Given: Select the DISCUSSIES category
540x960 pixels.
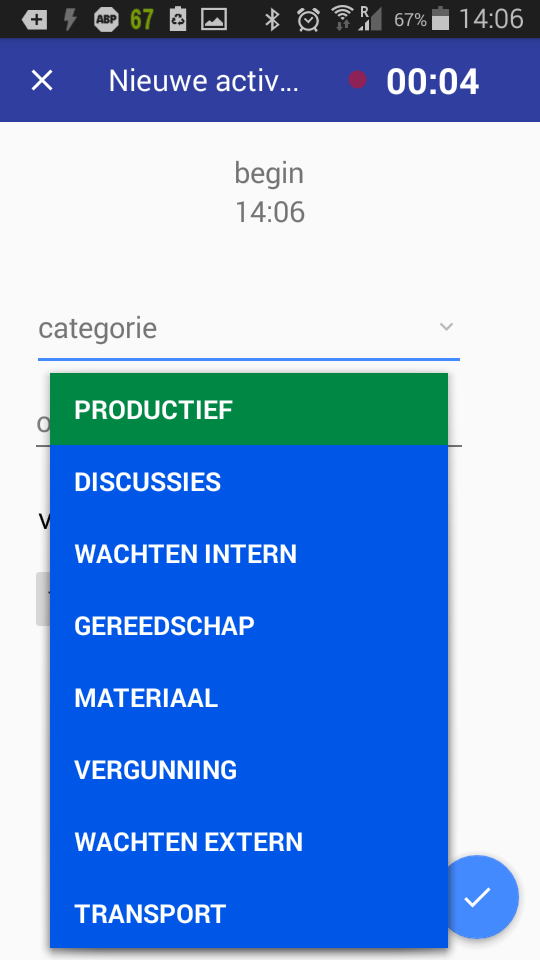Looking at the screenshot, I should click(249, 481).
